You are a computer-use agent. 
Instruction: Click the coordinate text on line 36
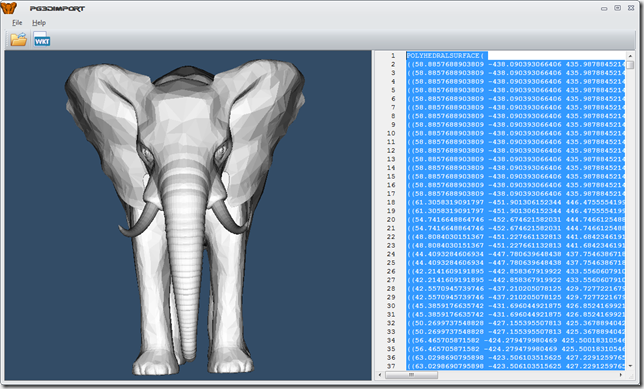(x=515, y=357)
